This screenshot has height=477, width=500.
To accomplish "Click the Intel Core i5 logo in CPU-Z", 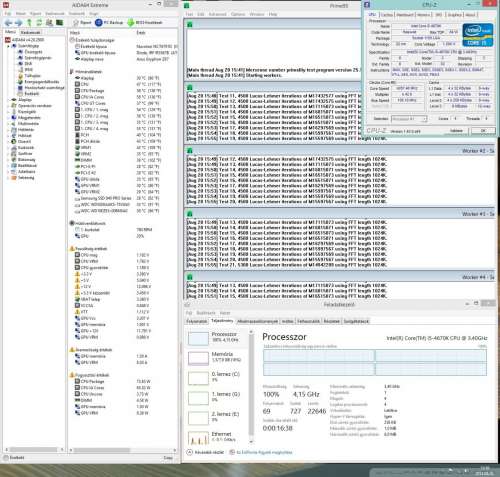I will click(478, 35).
